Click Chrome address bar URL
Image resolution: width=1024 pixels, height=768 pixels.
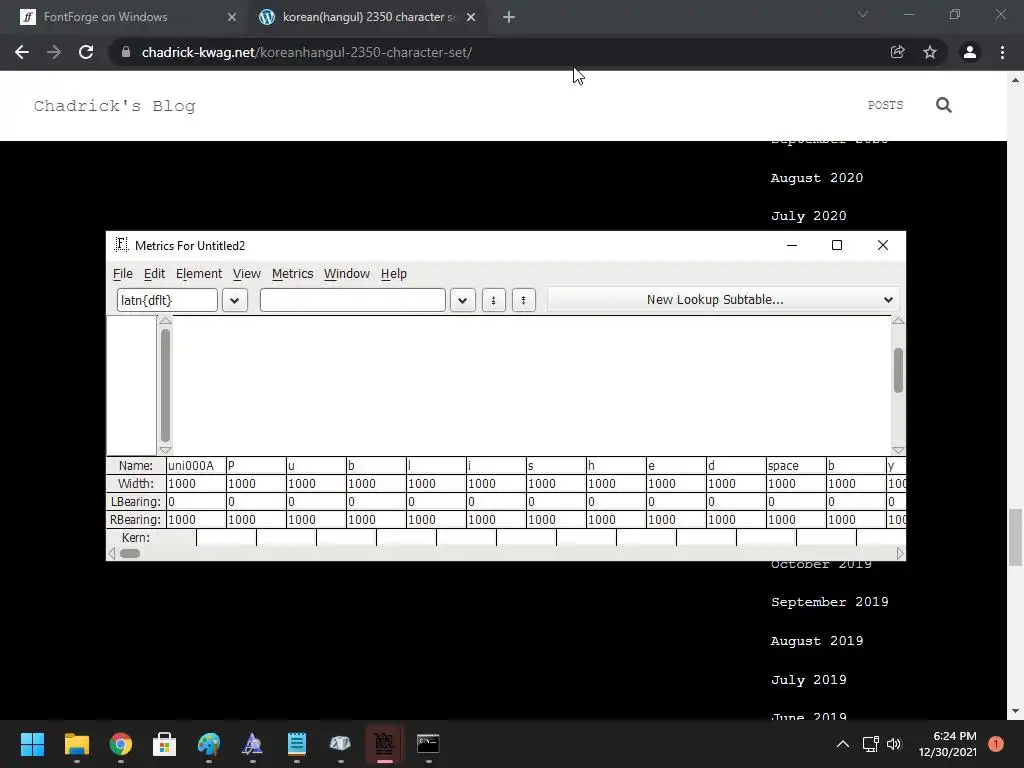tap(307, 52)
